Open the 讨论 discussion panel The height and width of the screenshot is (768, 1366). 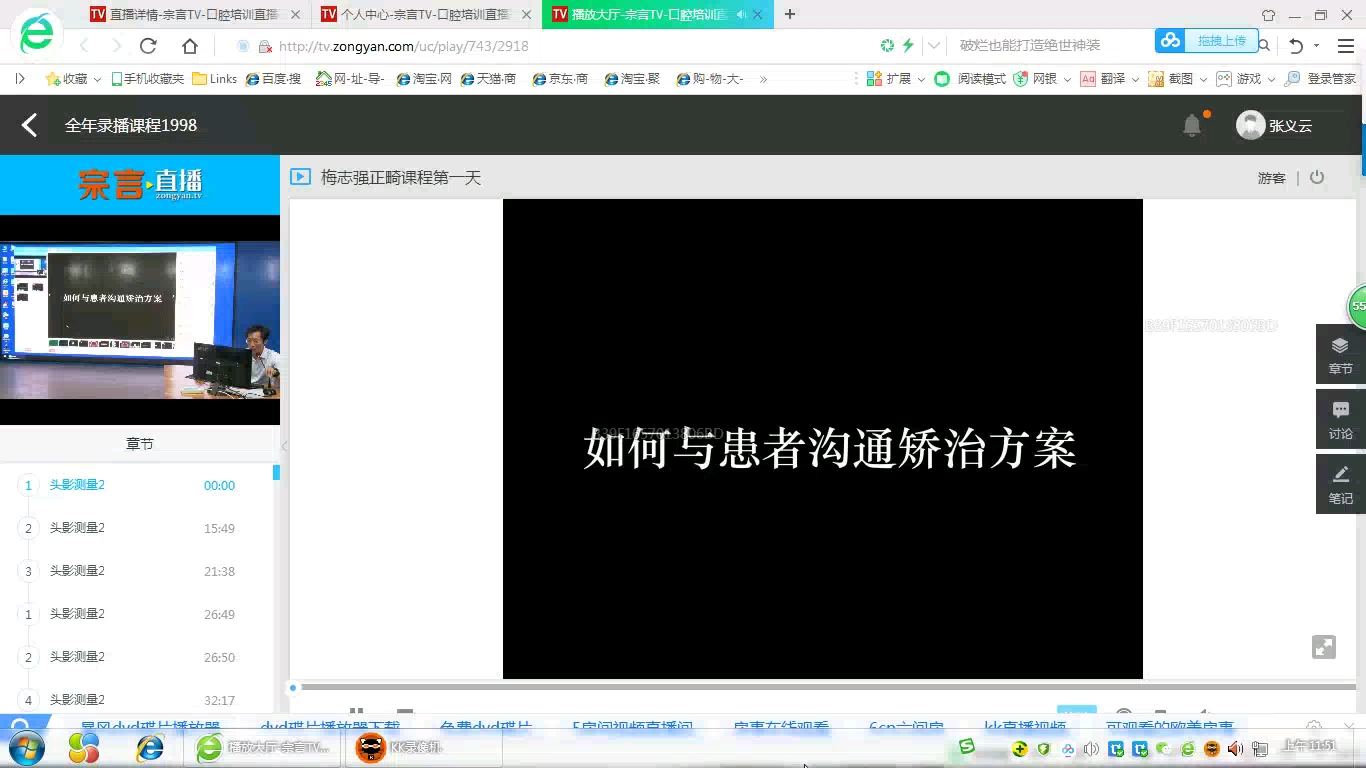pos(1341,420)
